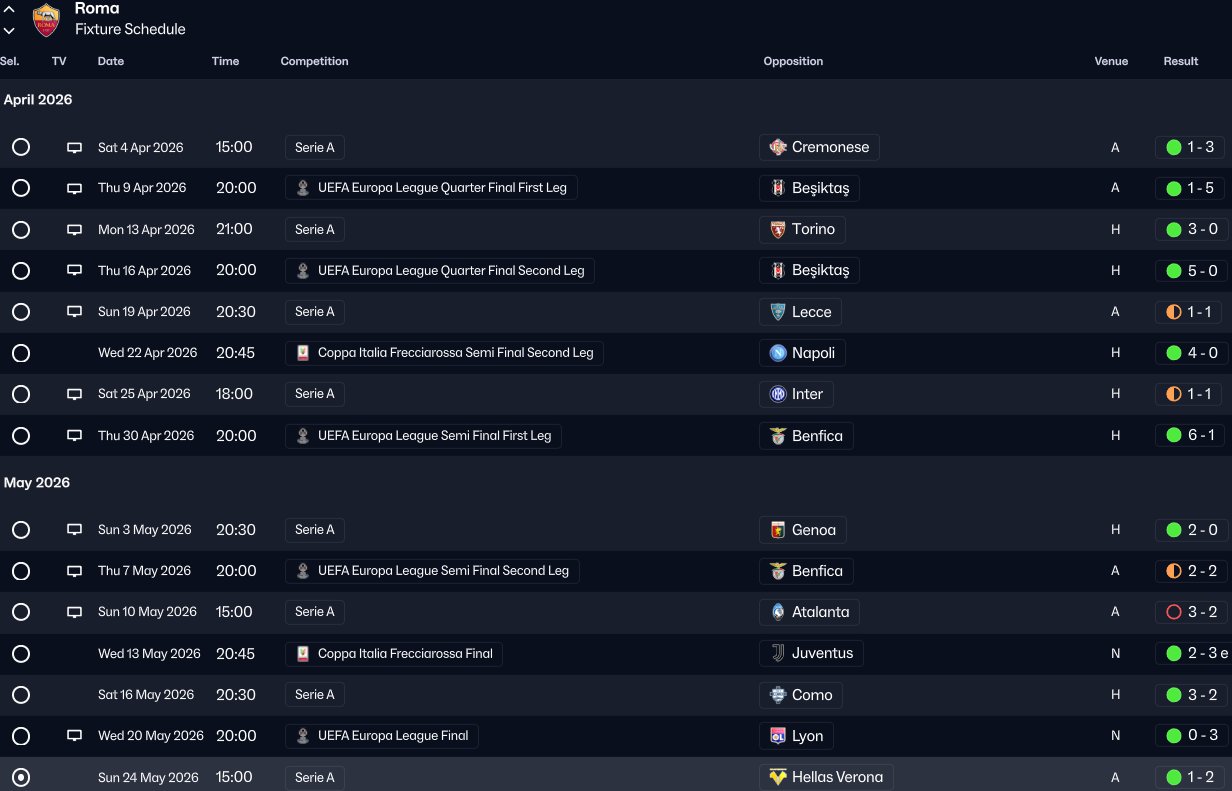Click the Juventus logo icon
1232x791 pixels.
coord(778,654)
